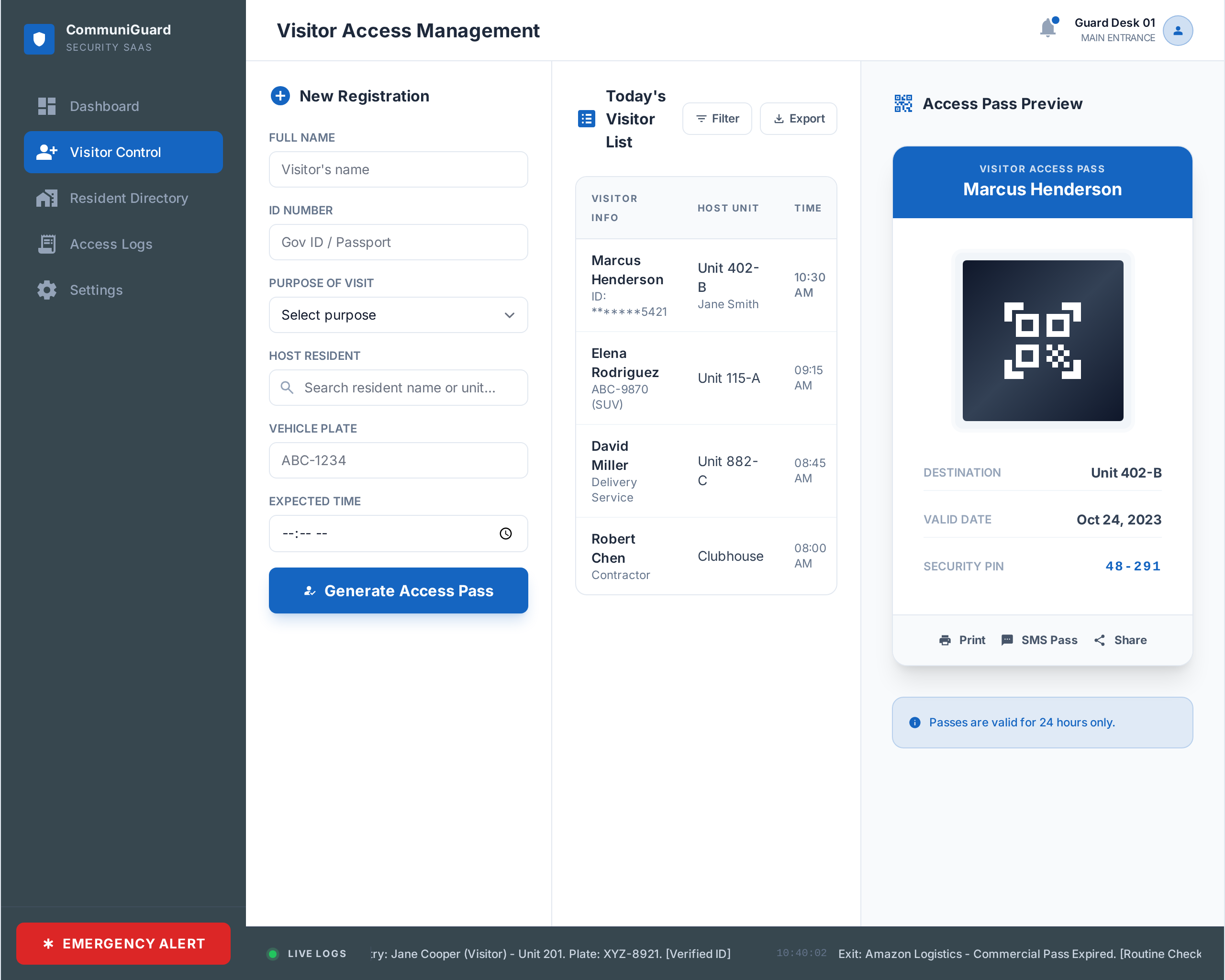Screen dimensions: 1225x980
Task: Click the notification bell icon
Action: pyautogui.click(x=1047, y=28)
